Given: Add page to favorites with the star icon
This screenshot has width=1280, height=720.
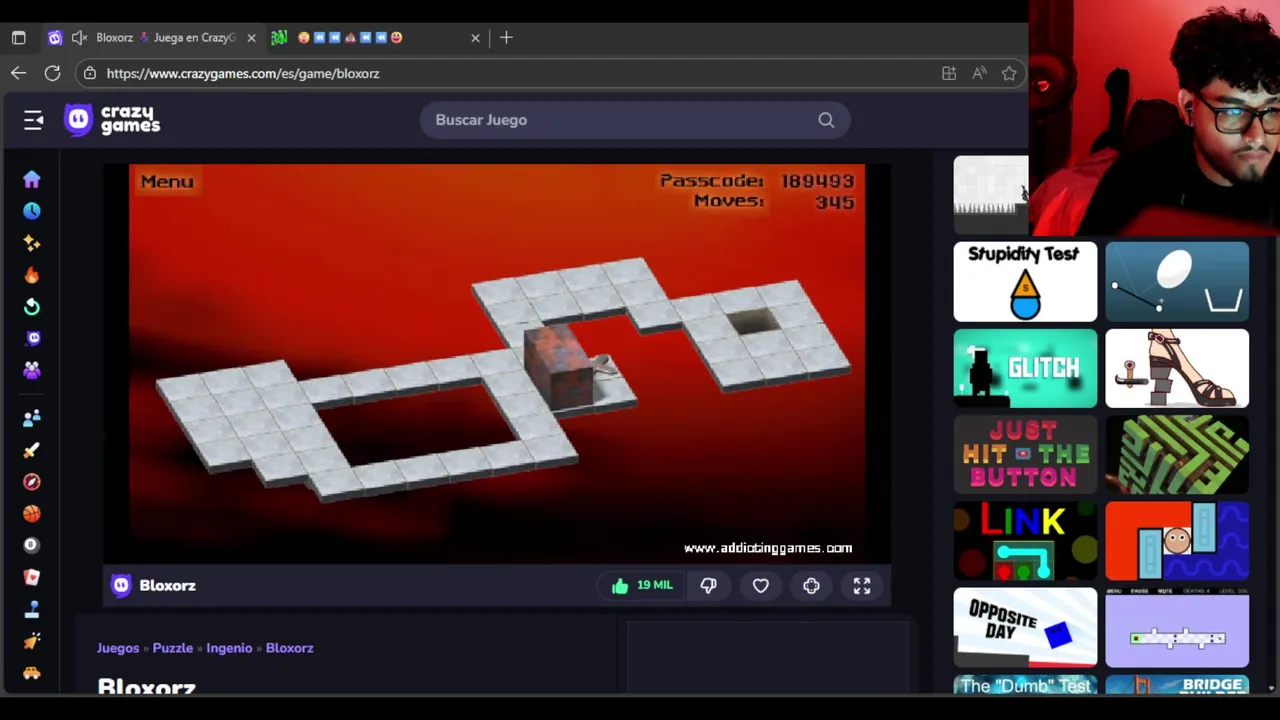Looking at the screenshot, I should pos(1009,73).
